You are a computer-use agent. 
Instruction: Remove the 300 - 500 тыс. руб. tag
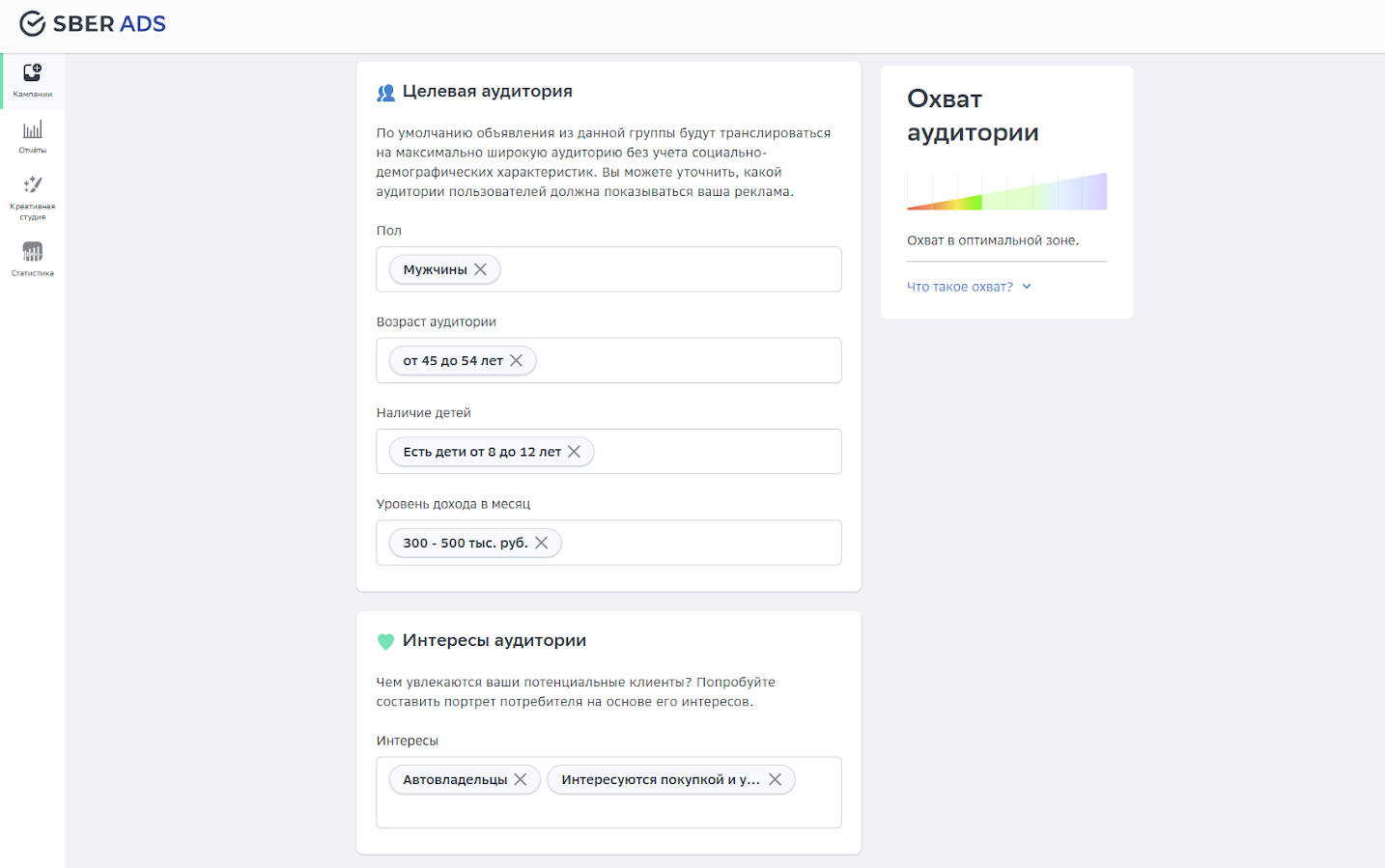542,543
